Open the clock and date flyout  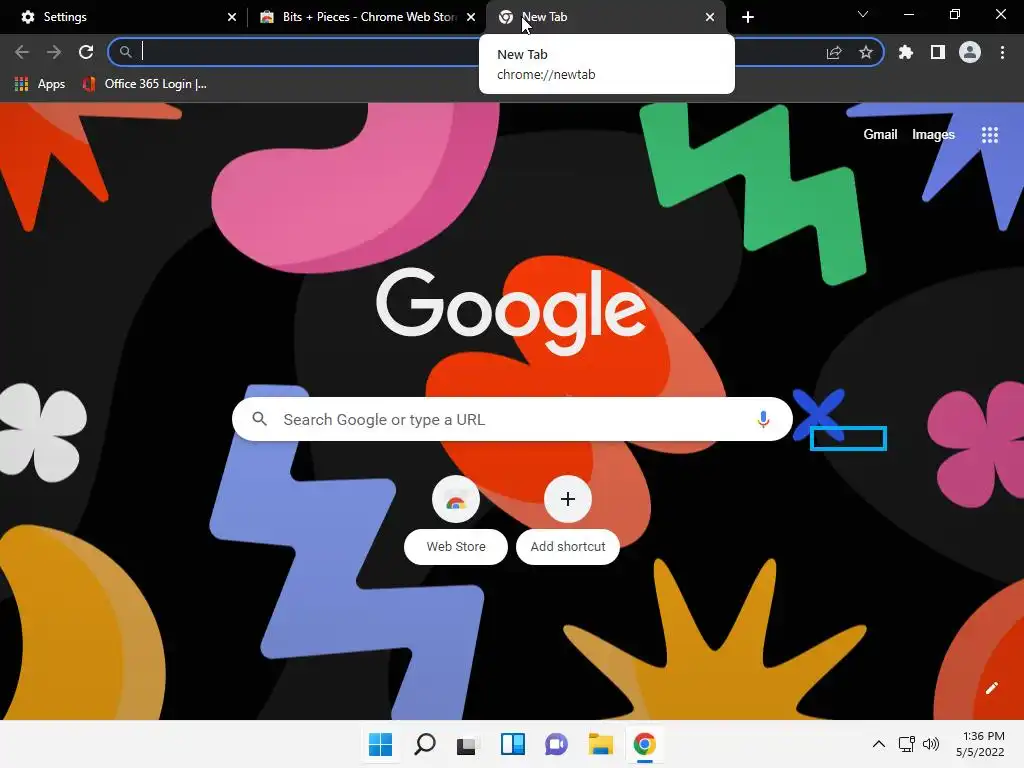[980, 744]
